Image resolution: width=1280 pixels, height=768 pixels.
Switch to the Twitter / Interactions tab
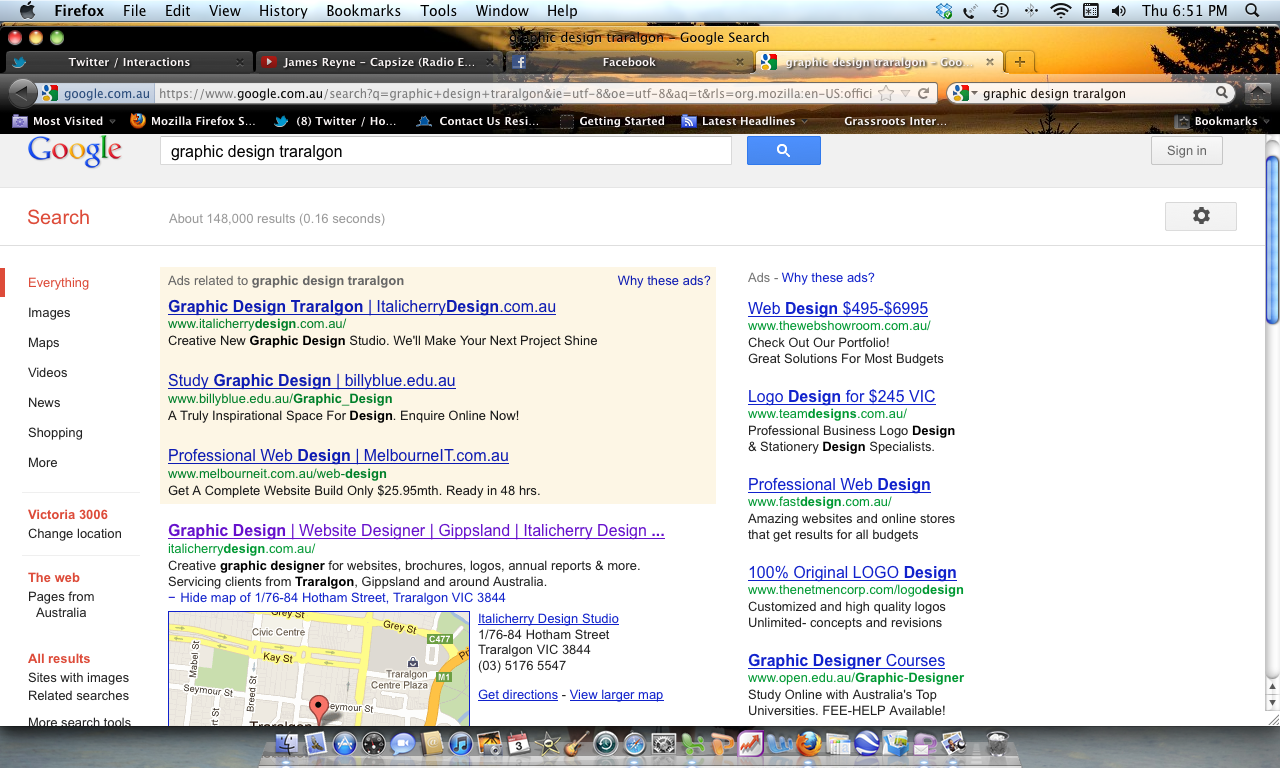(129, 62)
